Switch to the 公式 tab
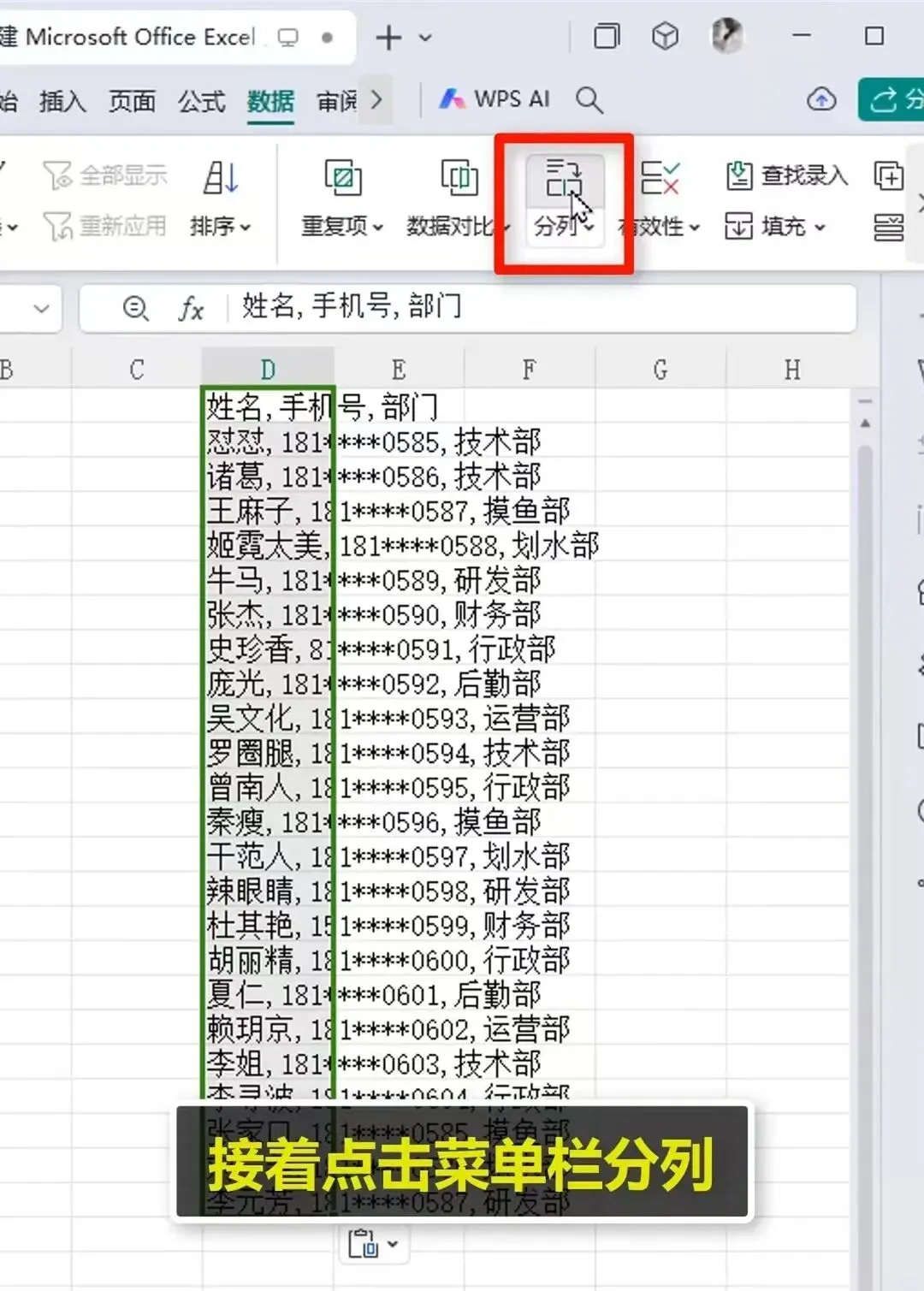The height and width of the screenshot is (1291, 924). 202,101
